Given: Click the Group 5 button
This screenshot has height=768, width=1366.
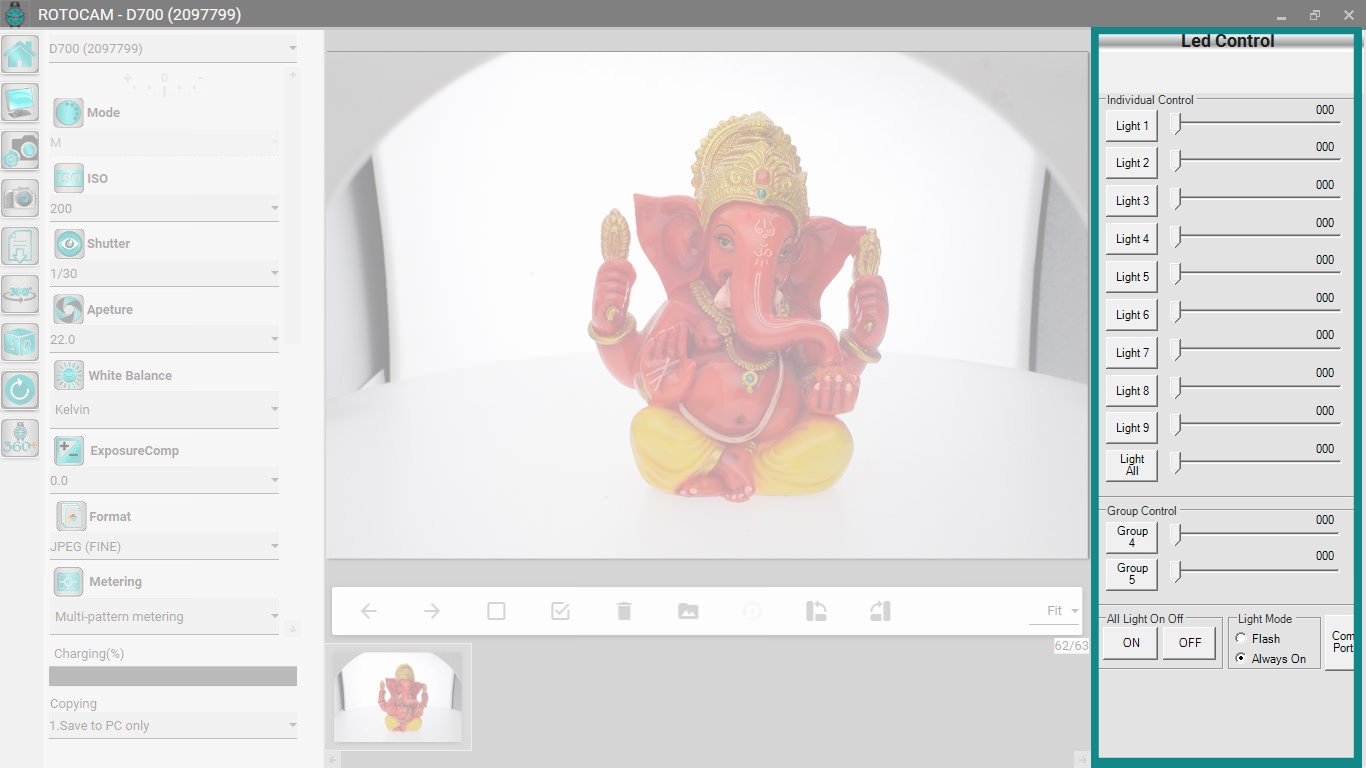Looking at the screenshot, I should click(x=1132, y=574).
